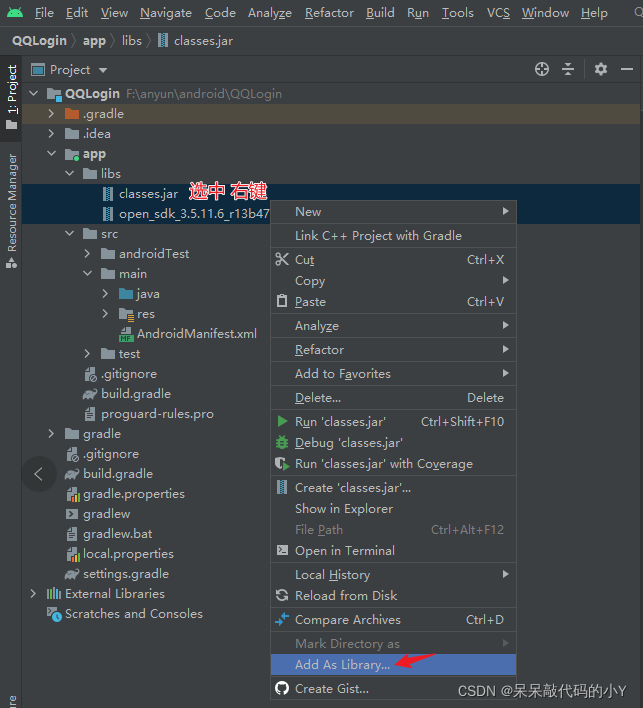Select Delete... in the context menu
The image size is (643, 708).
pyautogui.click(x=393, y=397)
